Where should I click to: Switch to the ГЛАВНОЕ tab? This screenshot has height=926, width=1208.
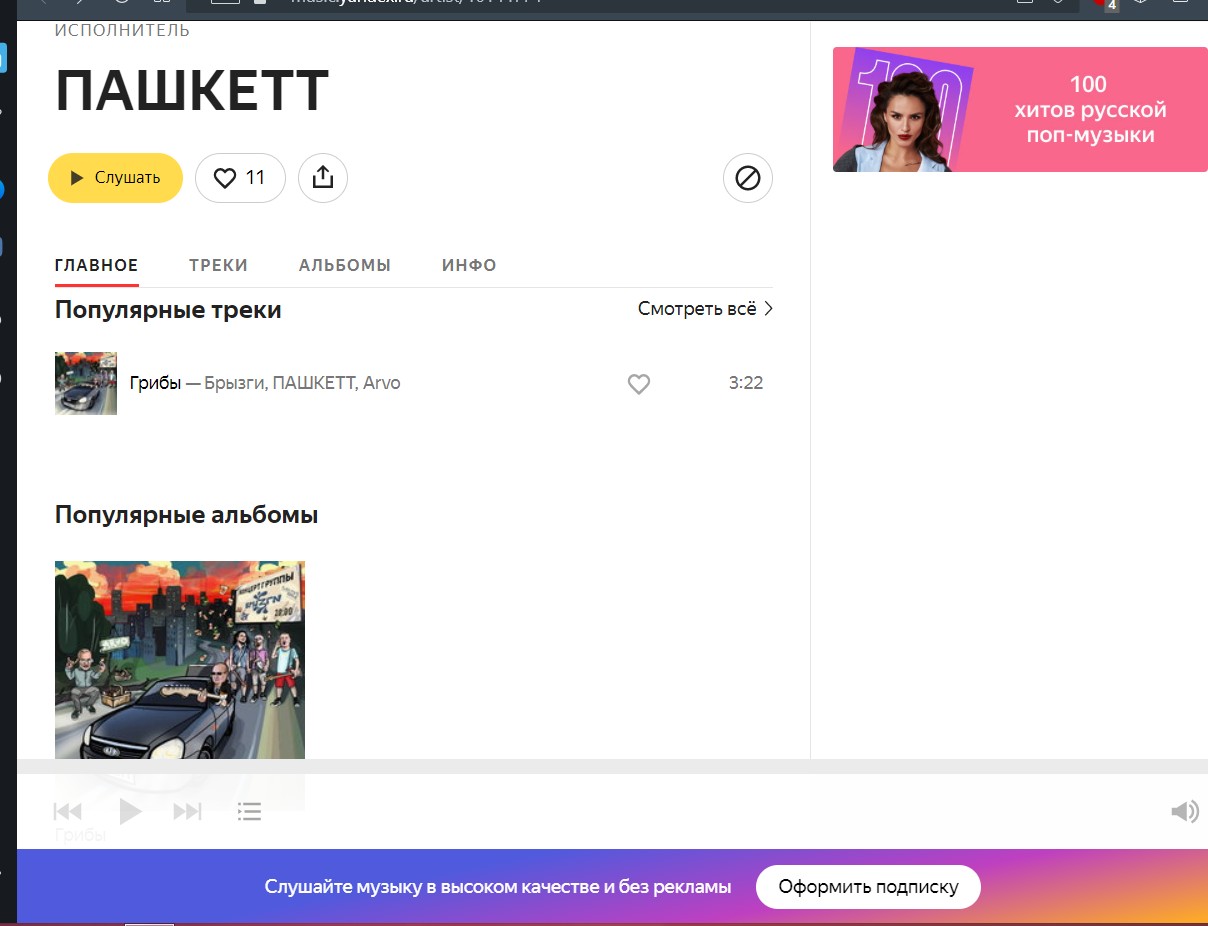coord(97,265)
